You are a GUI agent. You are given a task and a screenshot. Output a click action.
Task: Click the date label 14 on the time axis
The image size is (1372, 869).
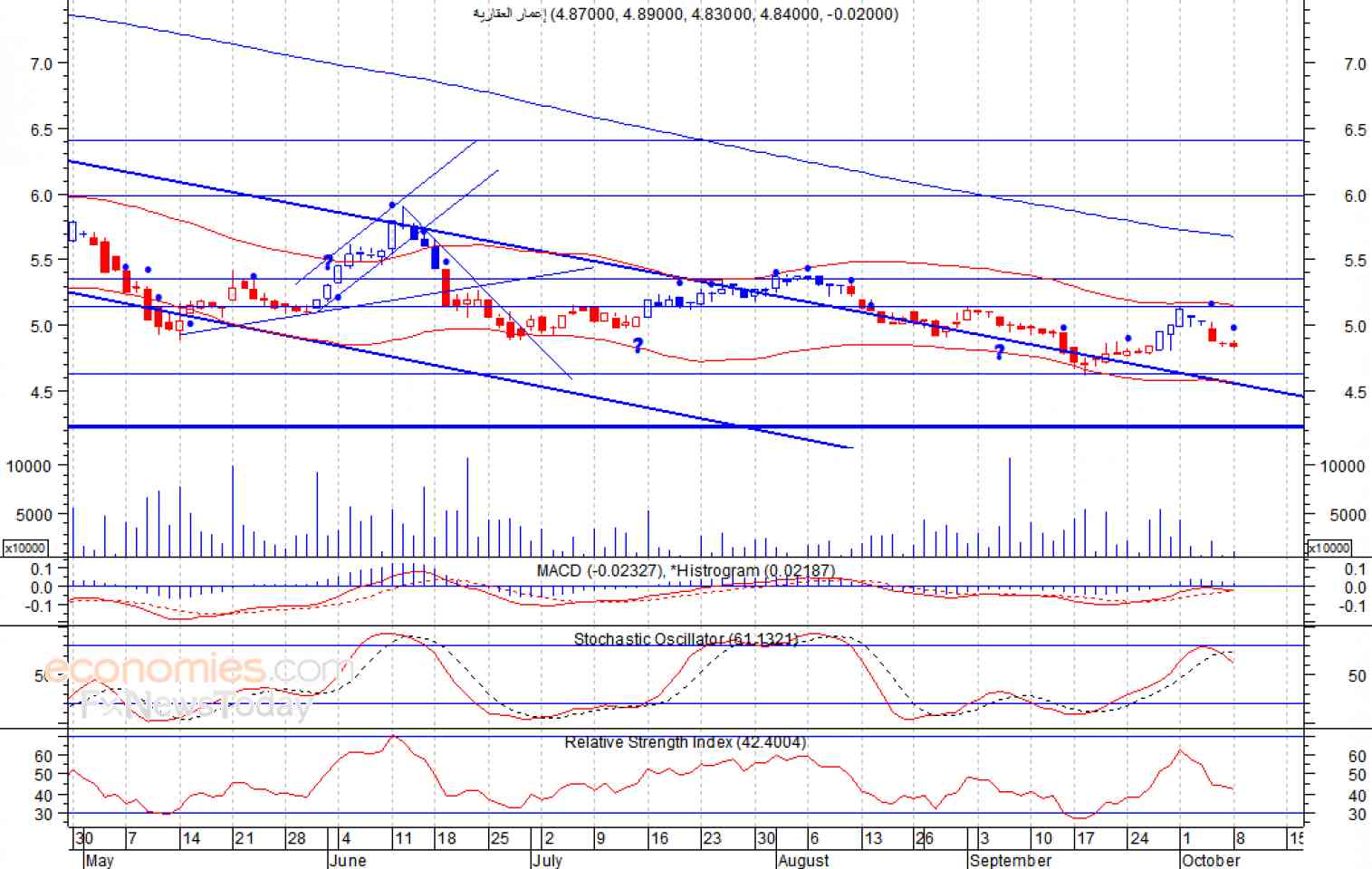click(x=191, y=838)
